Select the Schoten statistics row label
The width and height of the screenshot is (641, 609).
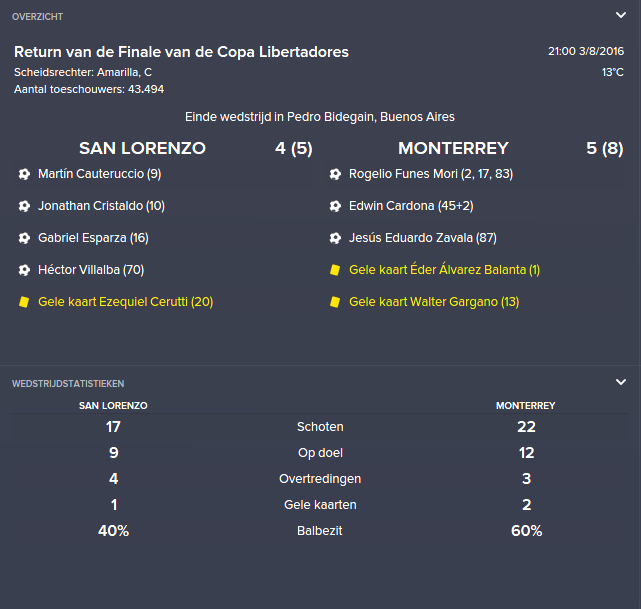(x=320, y=427)
